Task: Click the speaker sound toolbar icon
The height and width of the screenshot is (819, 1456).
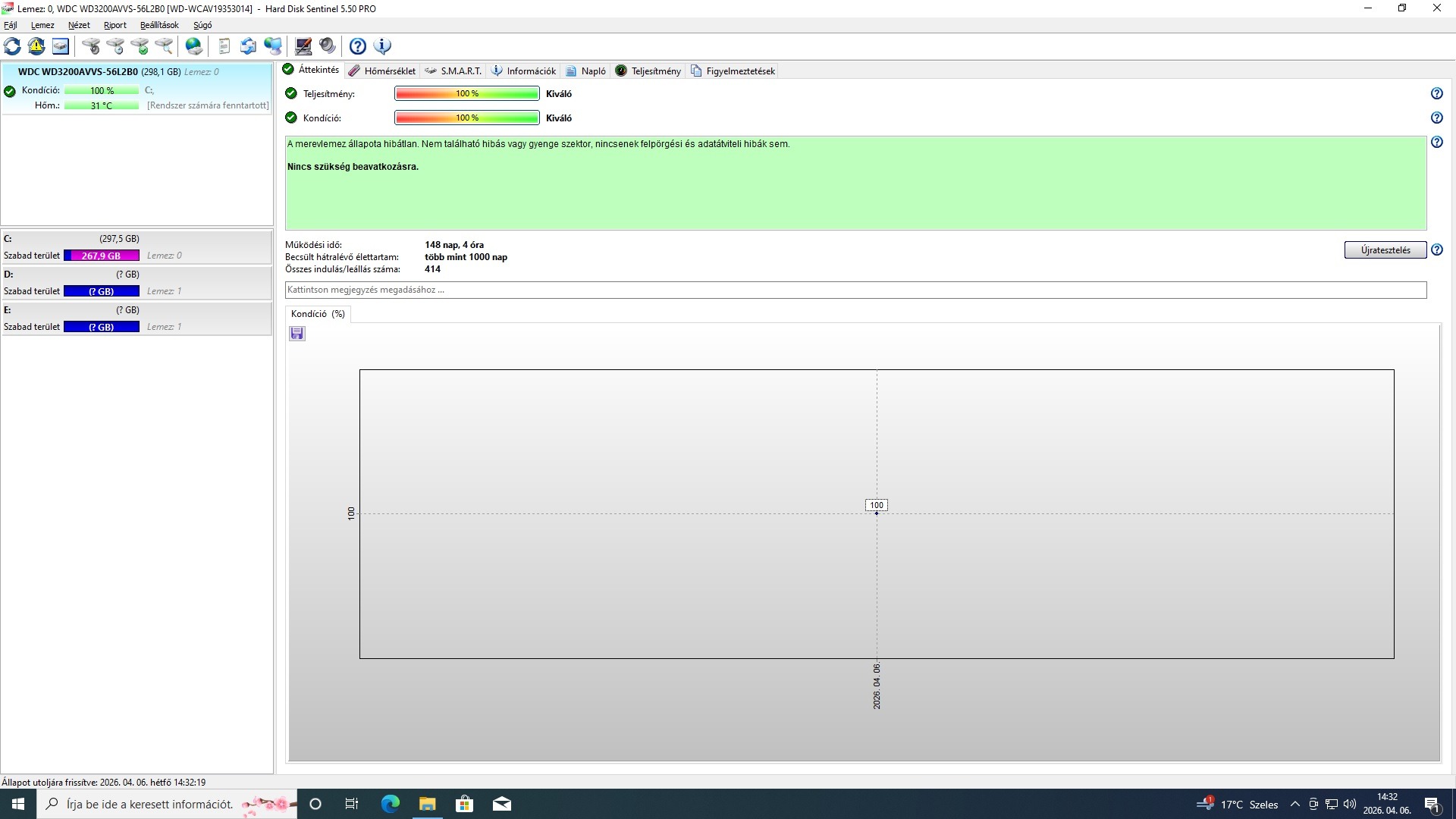Action: click(328, 46)
